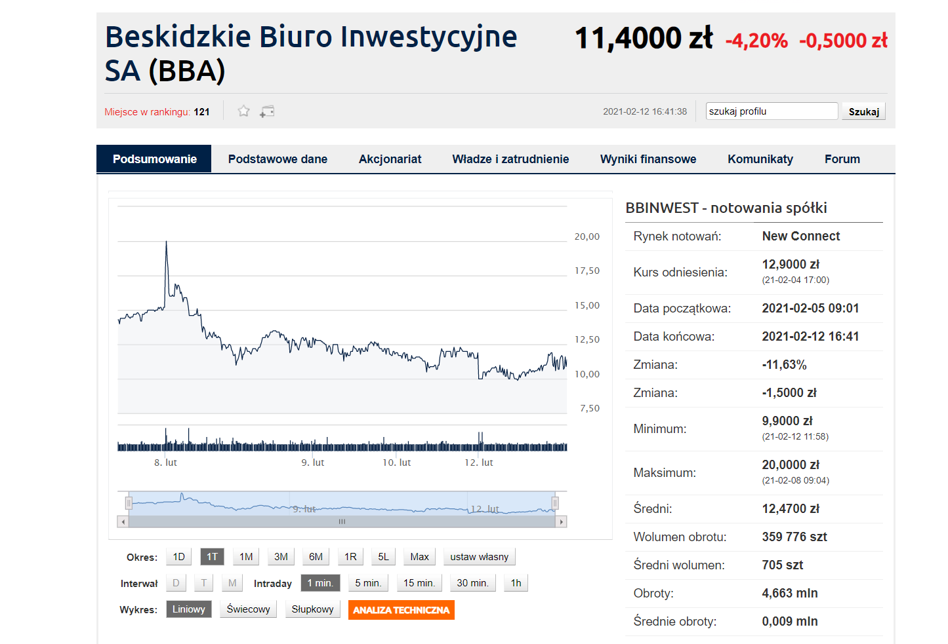Image resolution: width=948 pixels, height=644 pixels.
Task: Open the Akcjonariat tab
Action: (x=390, y=159)
